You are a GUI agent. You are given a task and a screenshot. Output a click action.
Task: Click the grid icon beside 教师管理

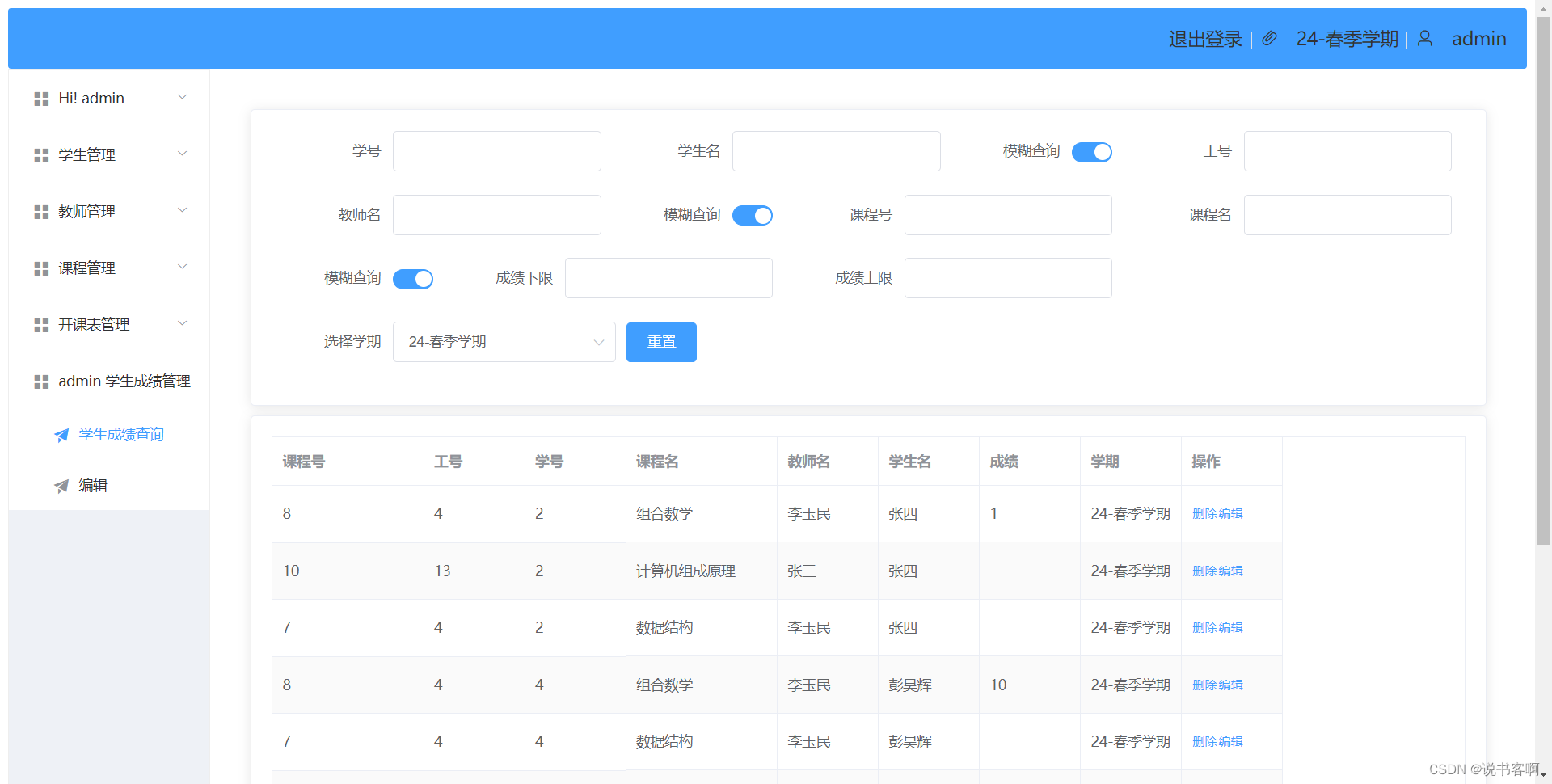tap(41, 212)
